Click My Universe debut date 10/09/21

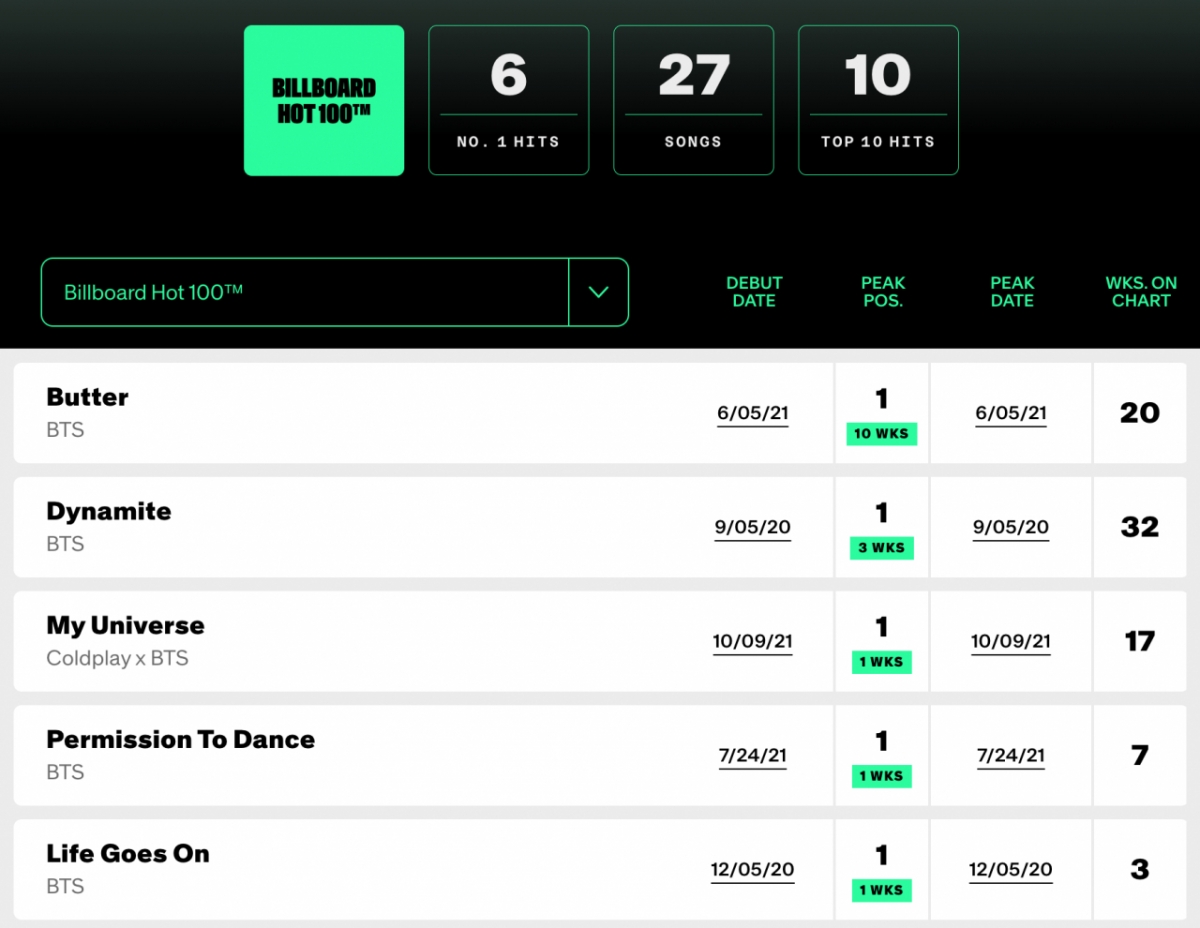pos(753,641)
